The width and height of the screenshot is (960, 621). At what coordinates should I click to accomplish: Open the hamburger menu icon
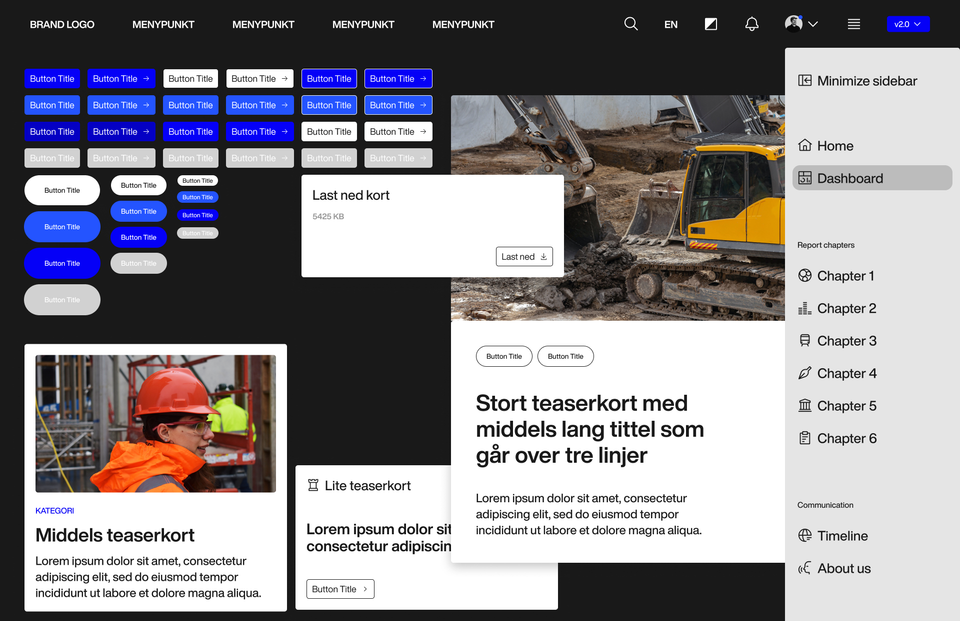point(853,23)
